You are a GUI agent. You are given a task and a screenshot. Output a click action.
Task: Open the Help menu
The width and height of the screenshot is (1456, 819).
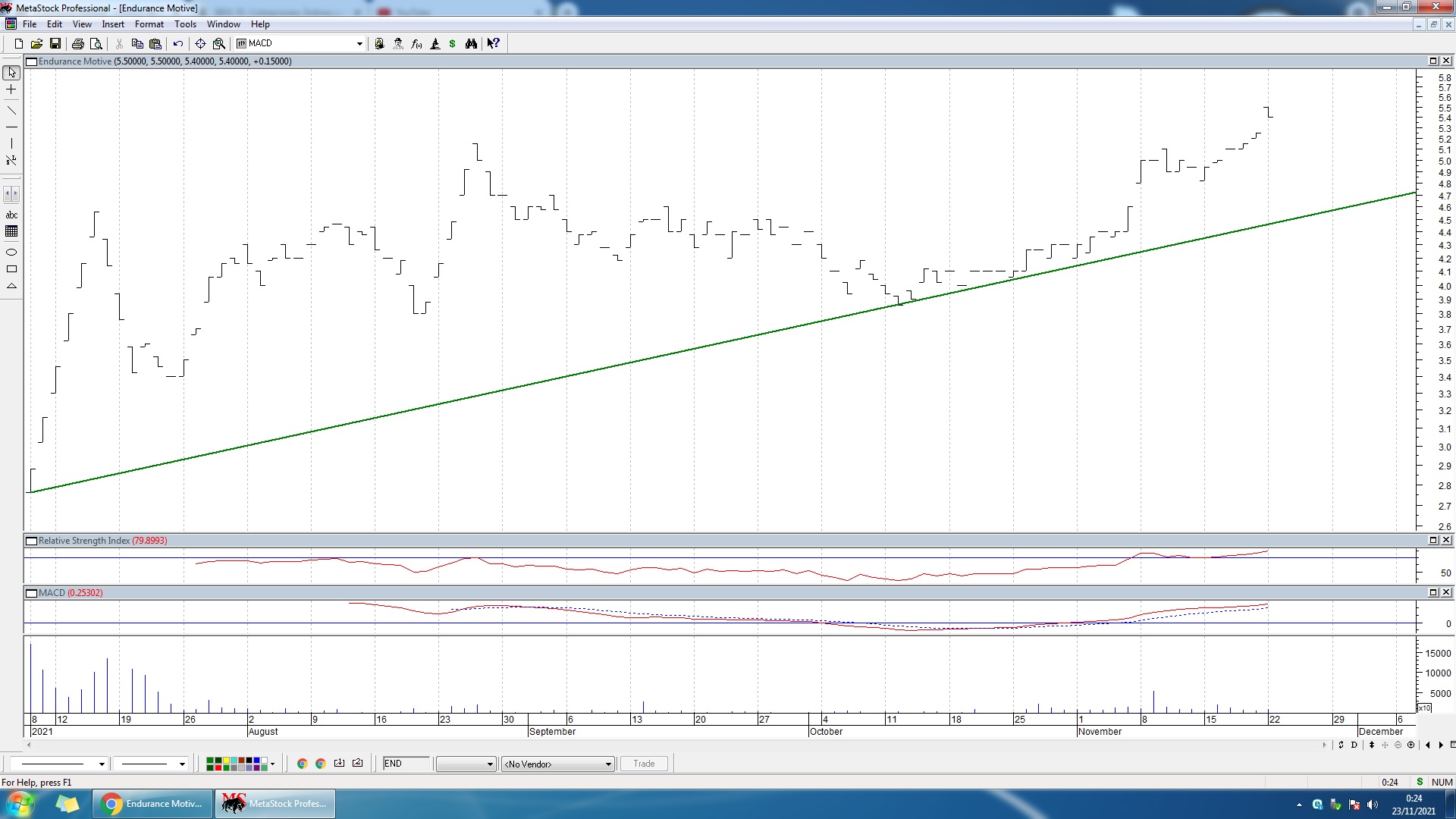coord(260,24)
